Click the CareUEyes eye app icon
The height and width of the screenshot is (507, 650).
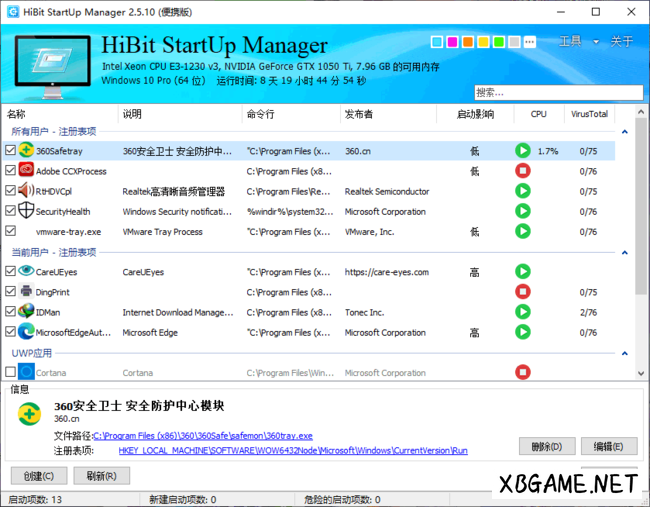click(x=26, y=271)
